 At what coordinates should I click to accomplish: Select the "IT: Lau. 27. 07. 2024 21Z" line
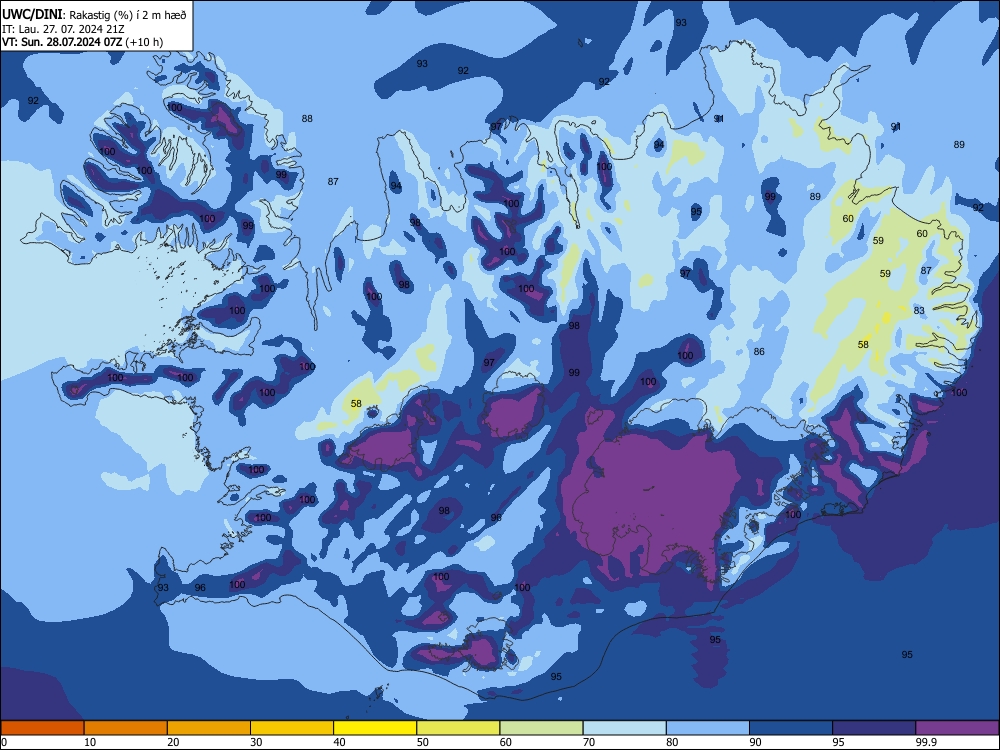62,29
